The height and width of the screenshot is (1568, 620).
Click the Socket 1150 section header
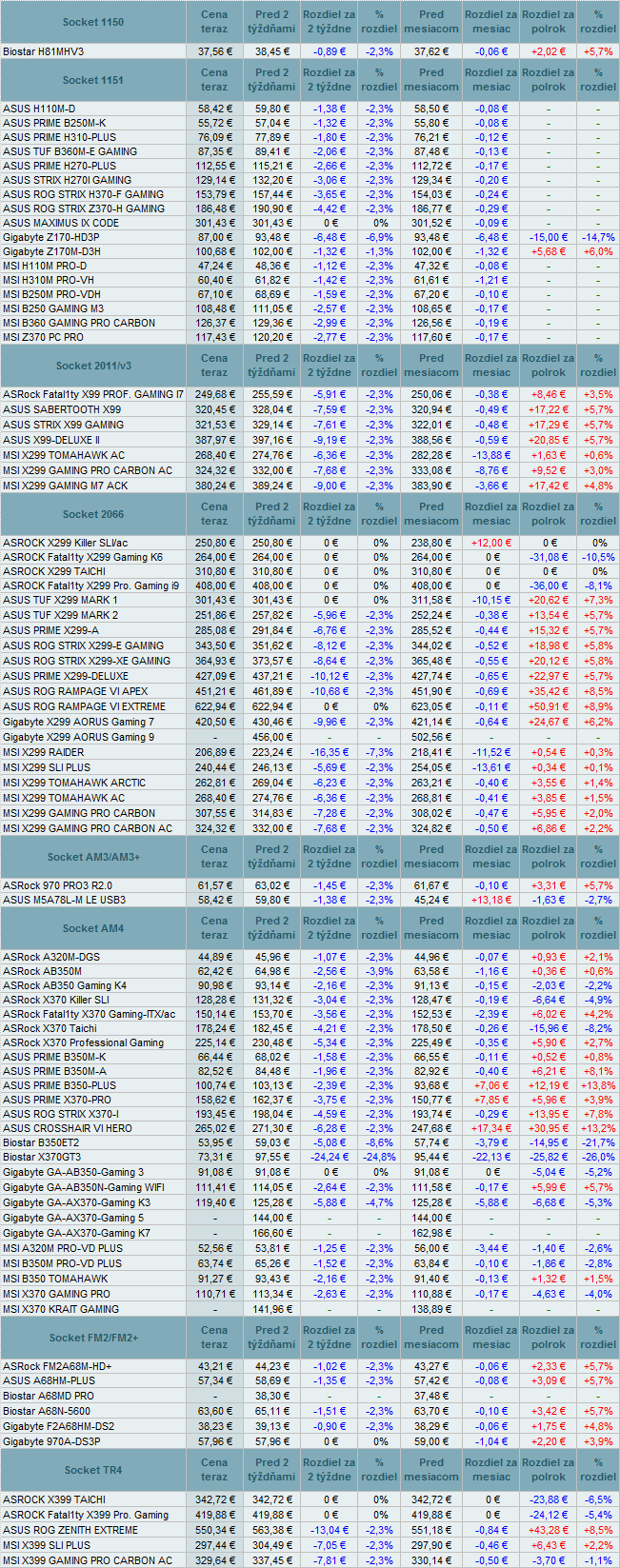click(x=92, y=22)
